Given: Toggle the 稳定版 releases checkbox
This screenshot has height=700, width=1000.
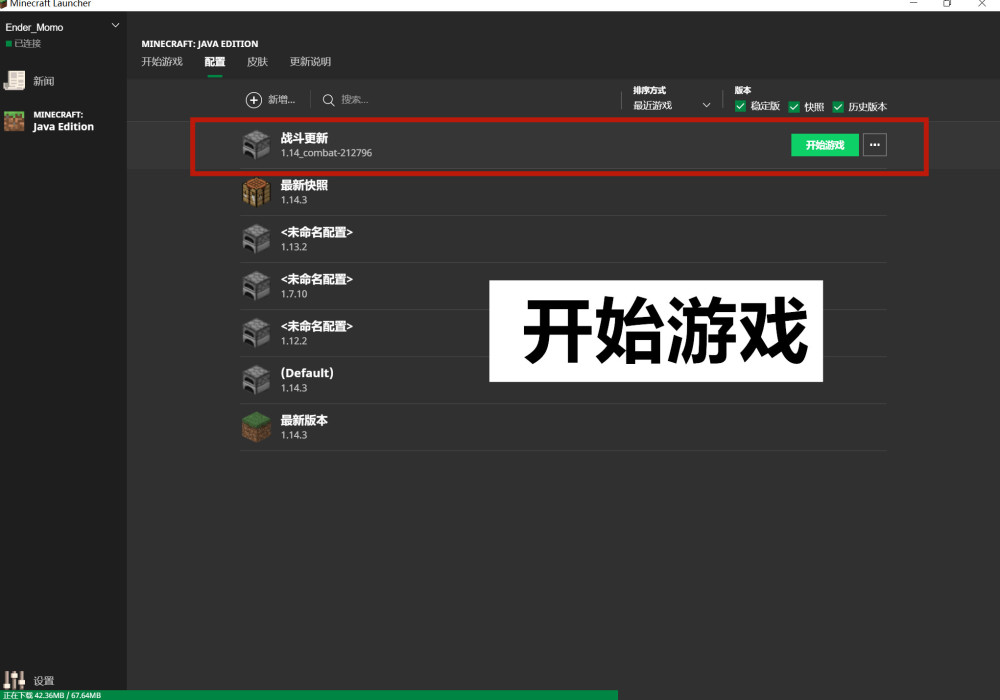Looking at the screenshot, I should [x=740, y=106].
